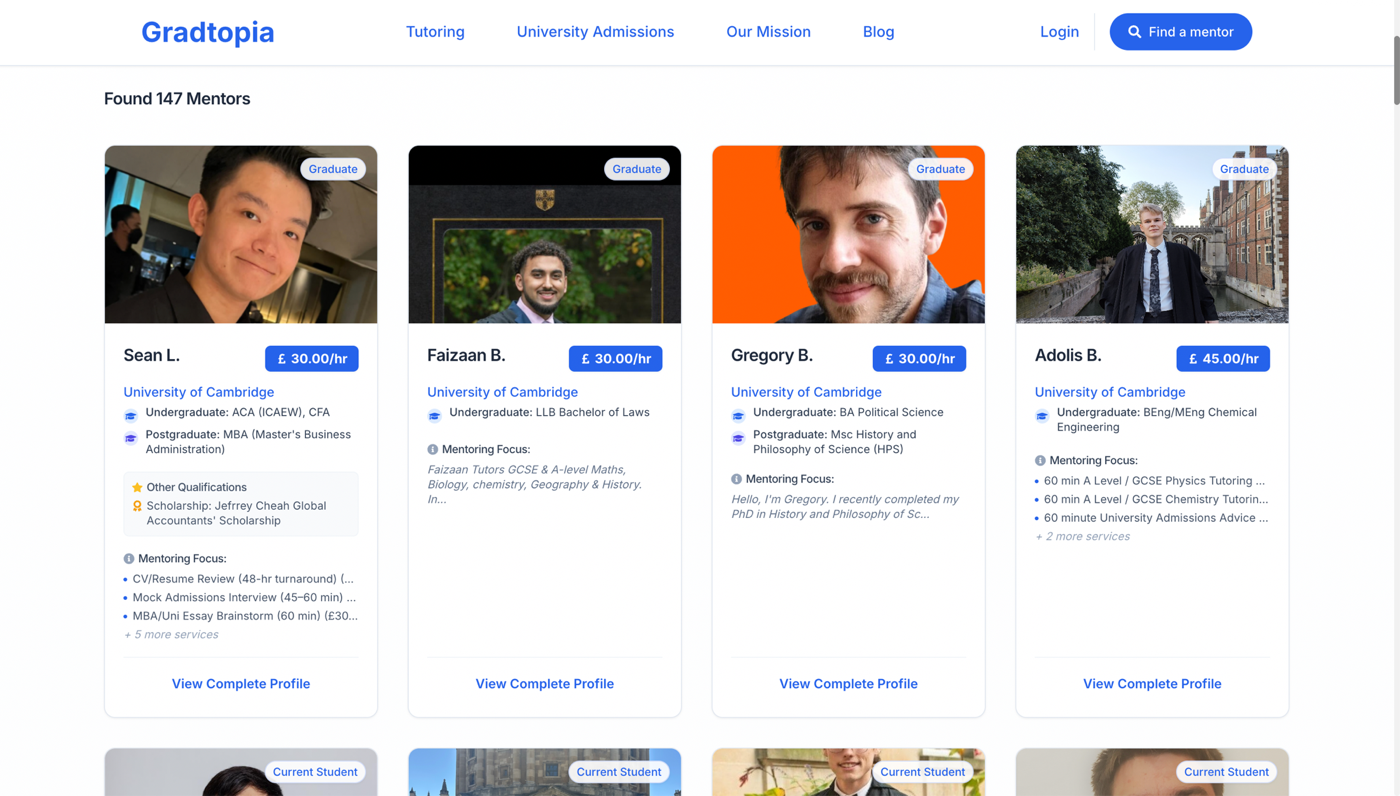Click University of Cambridge under Faizaan B.
Viewport: 1400px width, 796px height.
click(x=502, y=392)
